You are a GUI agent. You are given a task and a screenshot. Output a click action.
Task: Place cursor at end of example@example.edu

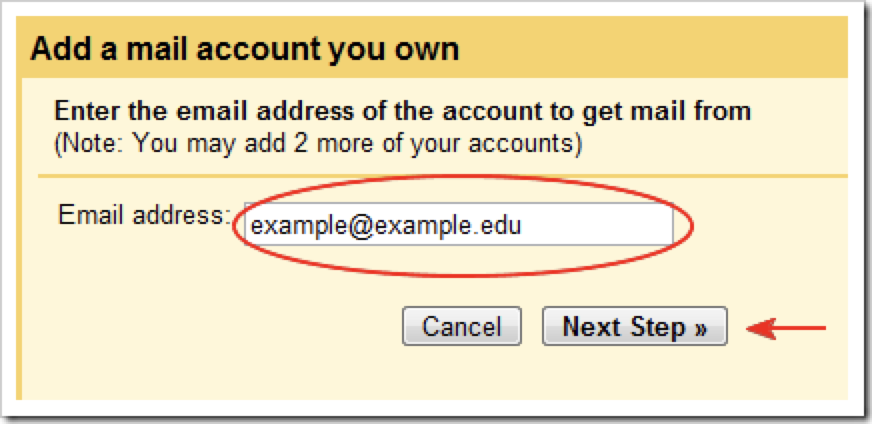tap(522, 226)
